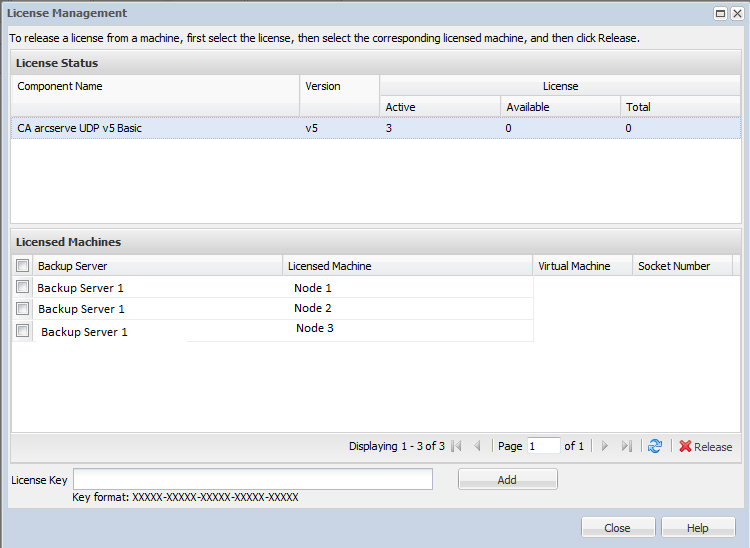Click the Help button
750x548 pixels.
point(698,528)
